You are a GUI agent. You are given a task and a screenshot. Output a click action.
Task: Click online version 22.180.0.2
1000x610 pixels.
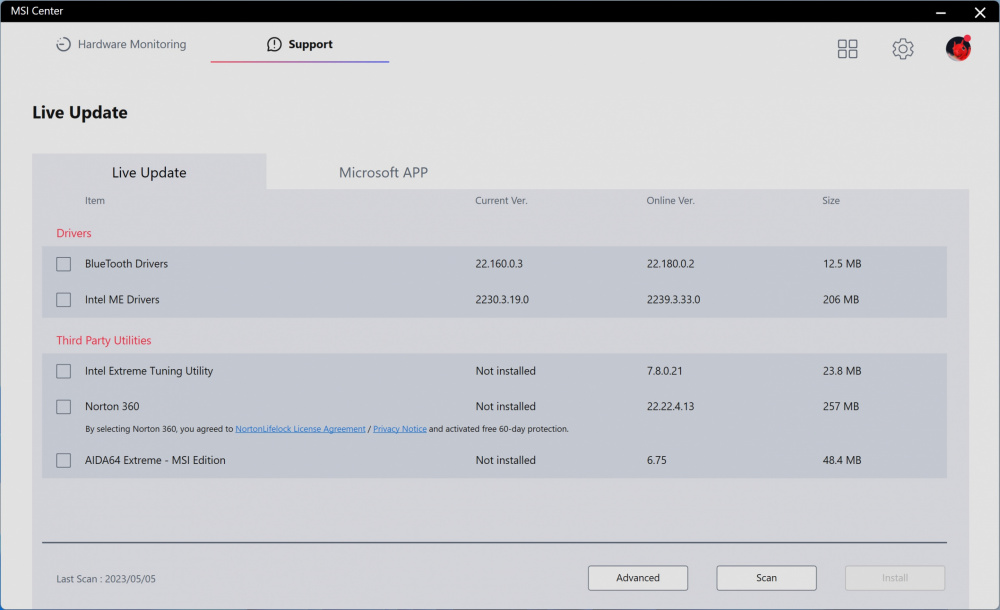[670, 264]
